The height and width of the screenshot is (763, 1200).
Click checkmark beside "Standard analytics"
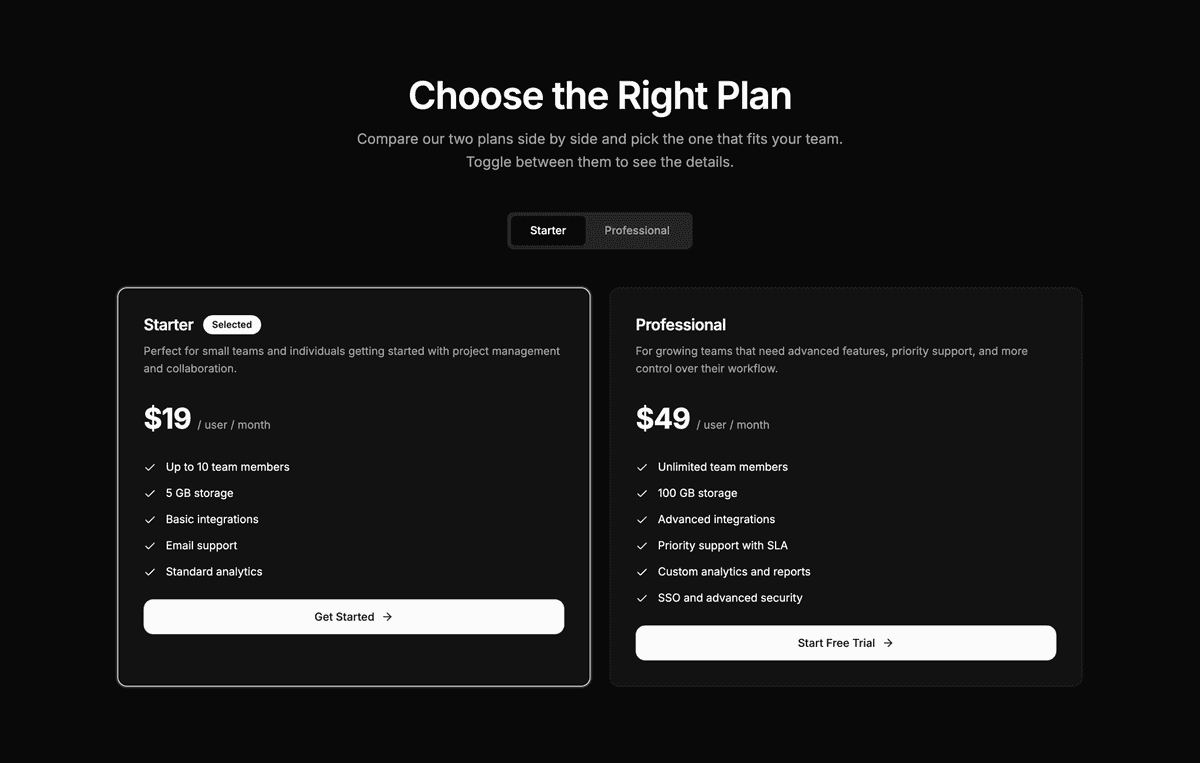click(x=148, y=571)
